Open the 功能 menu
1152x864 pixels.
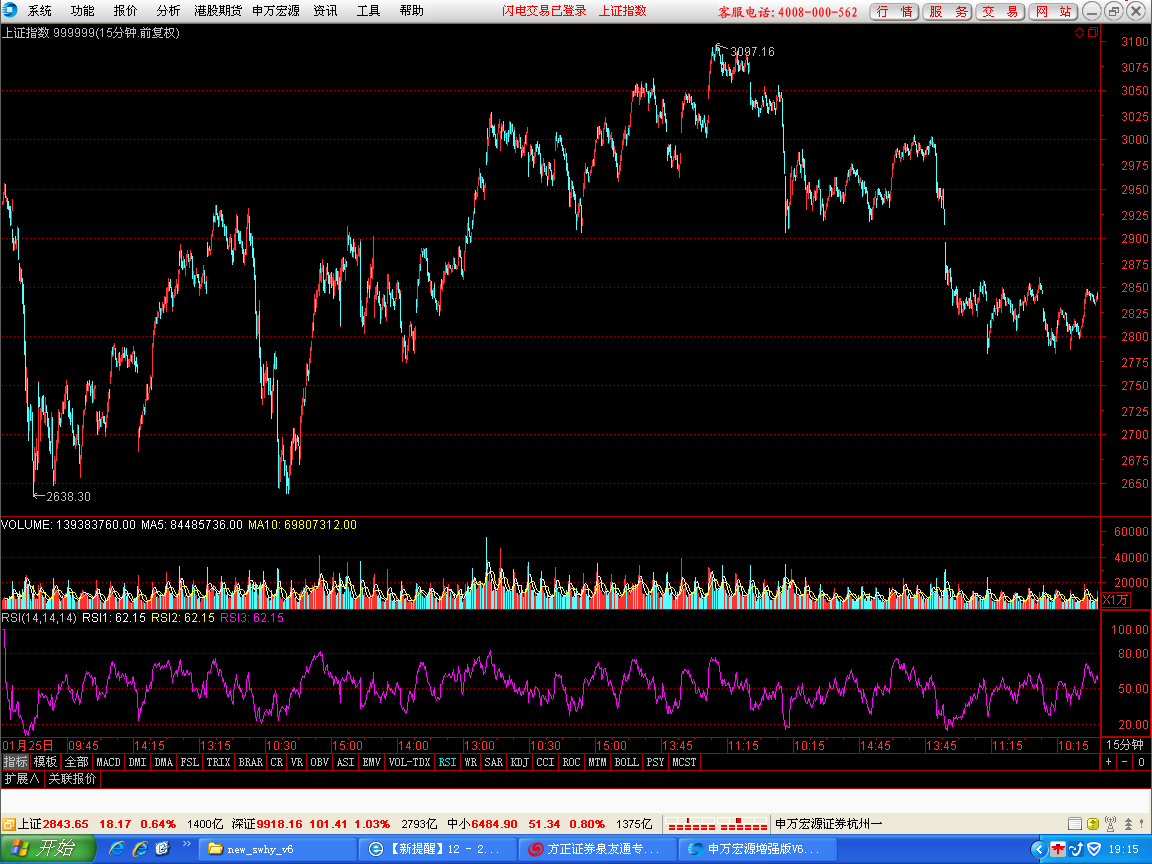click(x=82, y=10)
